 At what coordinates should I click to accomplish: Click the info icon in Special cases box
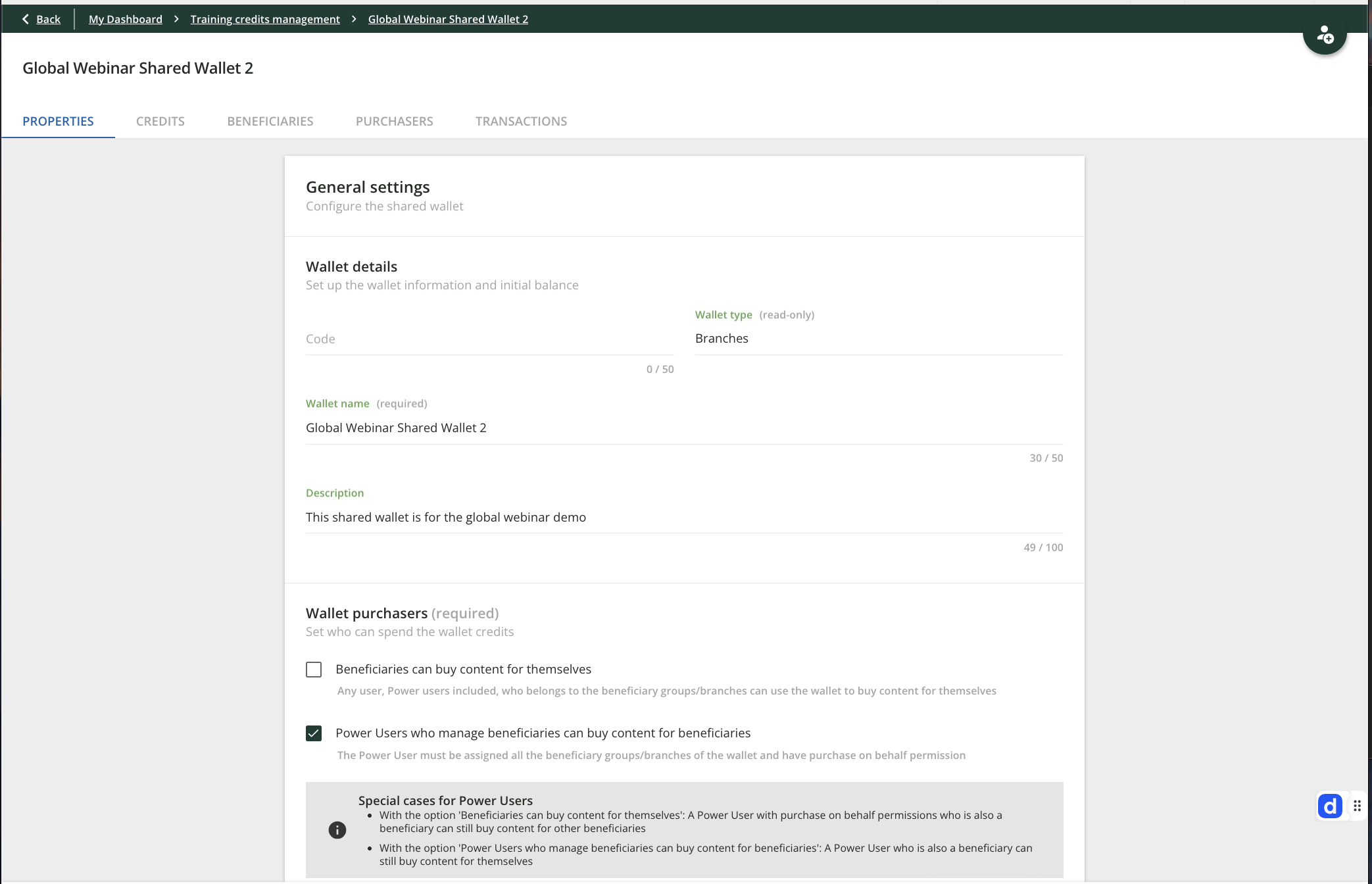pos(337,830)
